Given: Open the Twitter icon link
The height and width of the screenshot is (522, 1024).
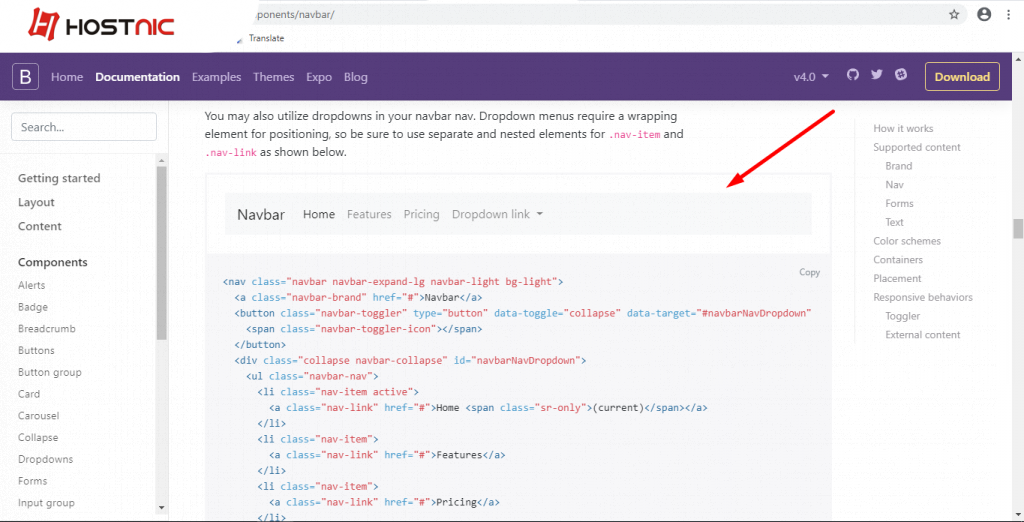Looking at the screenshot, I should 877,76.
